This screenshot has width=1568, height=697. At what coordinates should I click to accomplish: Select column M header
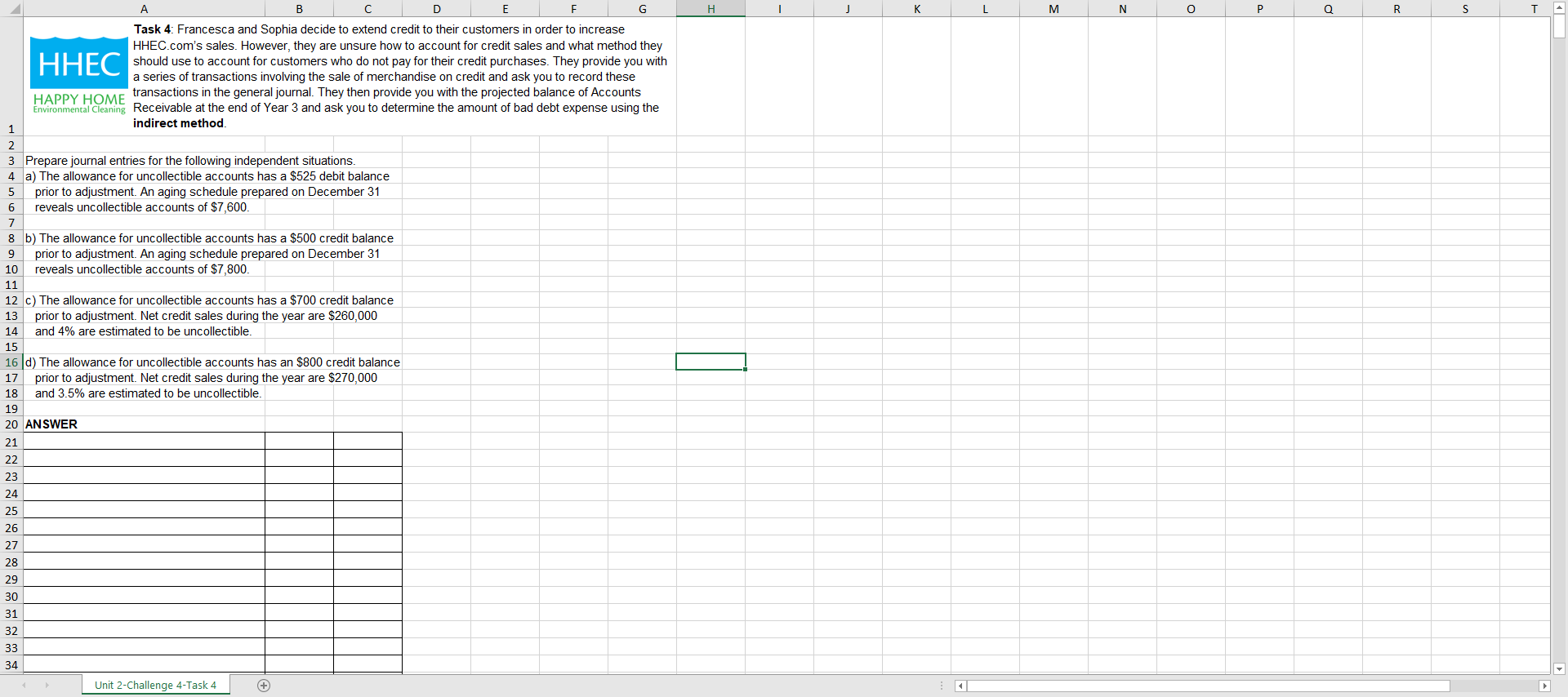click(x=1053, y=9)
